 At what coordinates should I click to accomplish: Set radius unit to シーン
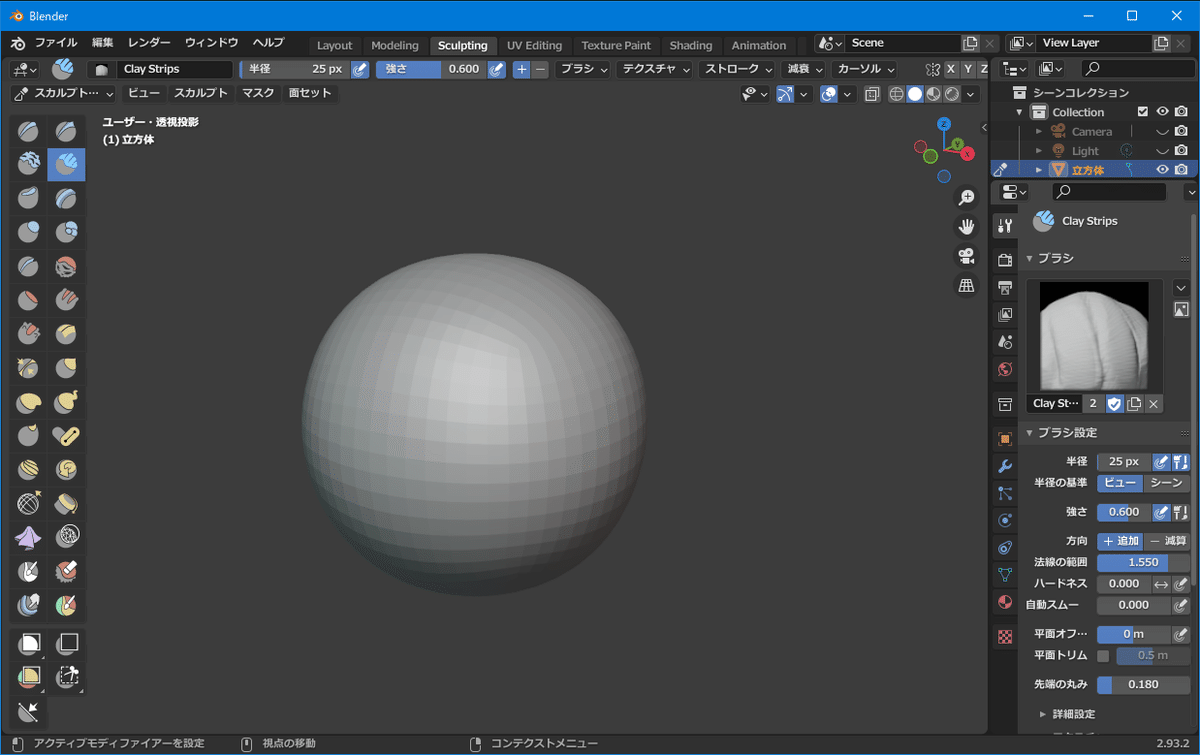[x=1167, y=483]
